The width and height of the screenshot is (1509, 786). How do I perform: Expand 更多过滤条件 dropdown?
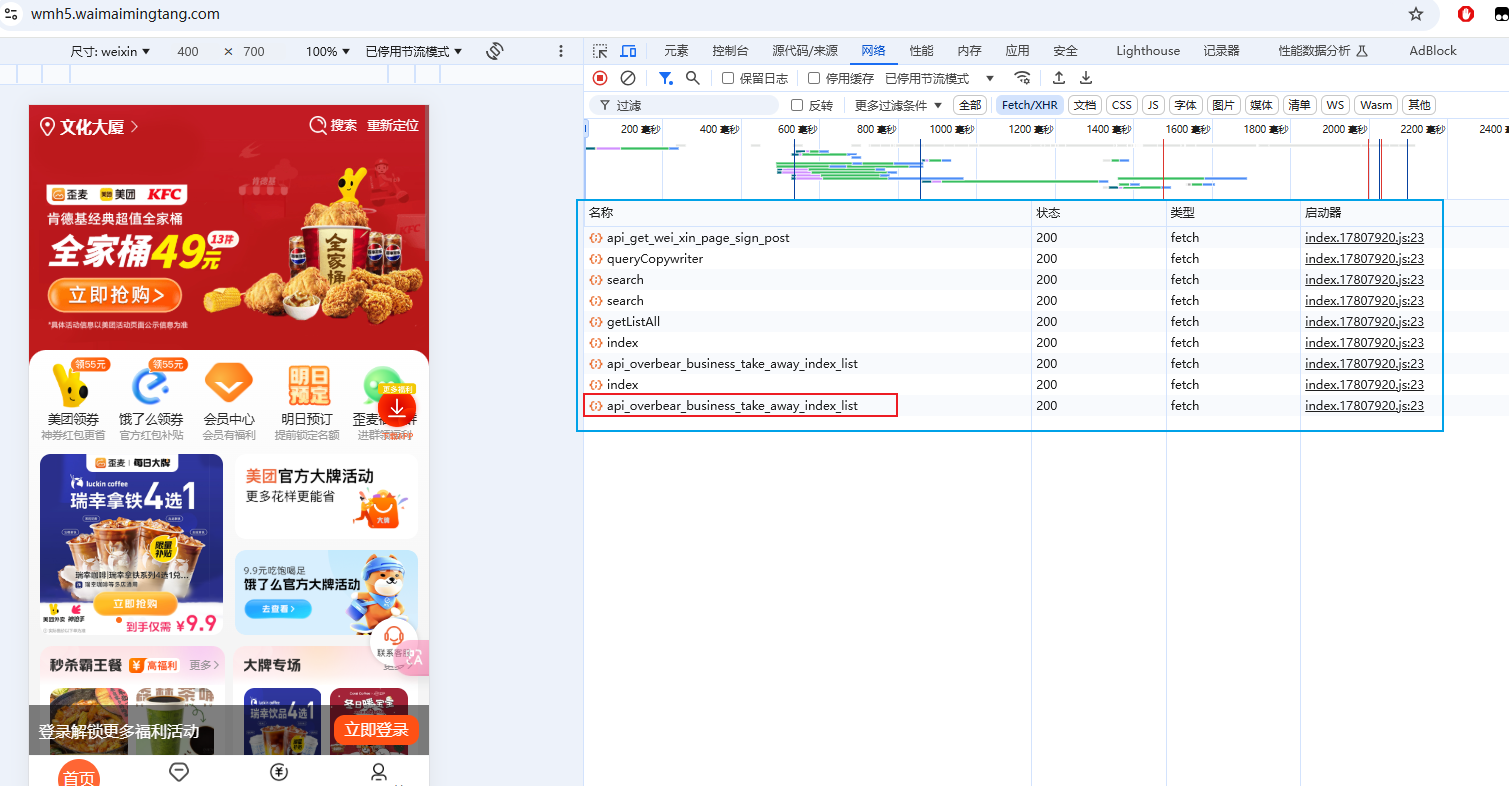click(898, 105)
